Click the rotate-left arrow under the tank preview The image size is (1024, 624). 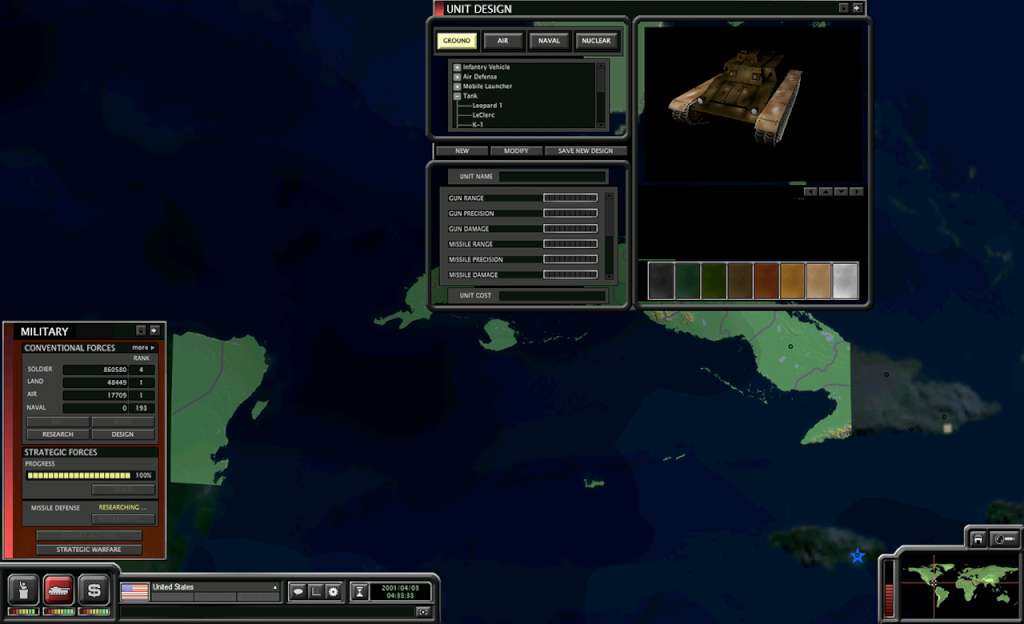(x=812, y=191)
